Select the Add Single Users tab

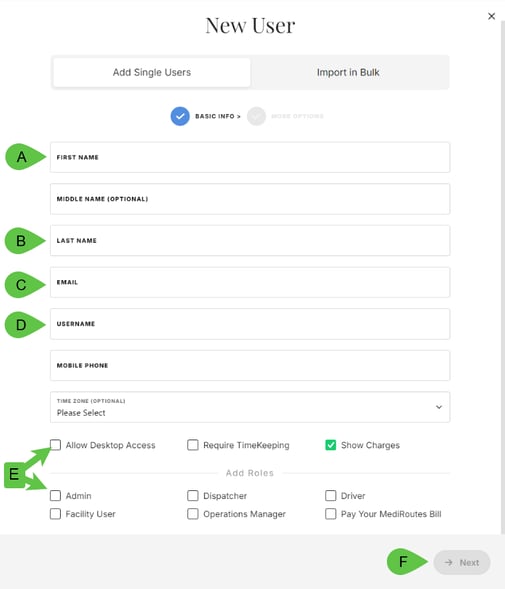[x=152, y=72]
